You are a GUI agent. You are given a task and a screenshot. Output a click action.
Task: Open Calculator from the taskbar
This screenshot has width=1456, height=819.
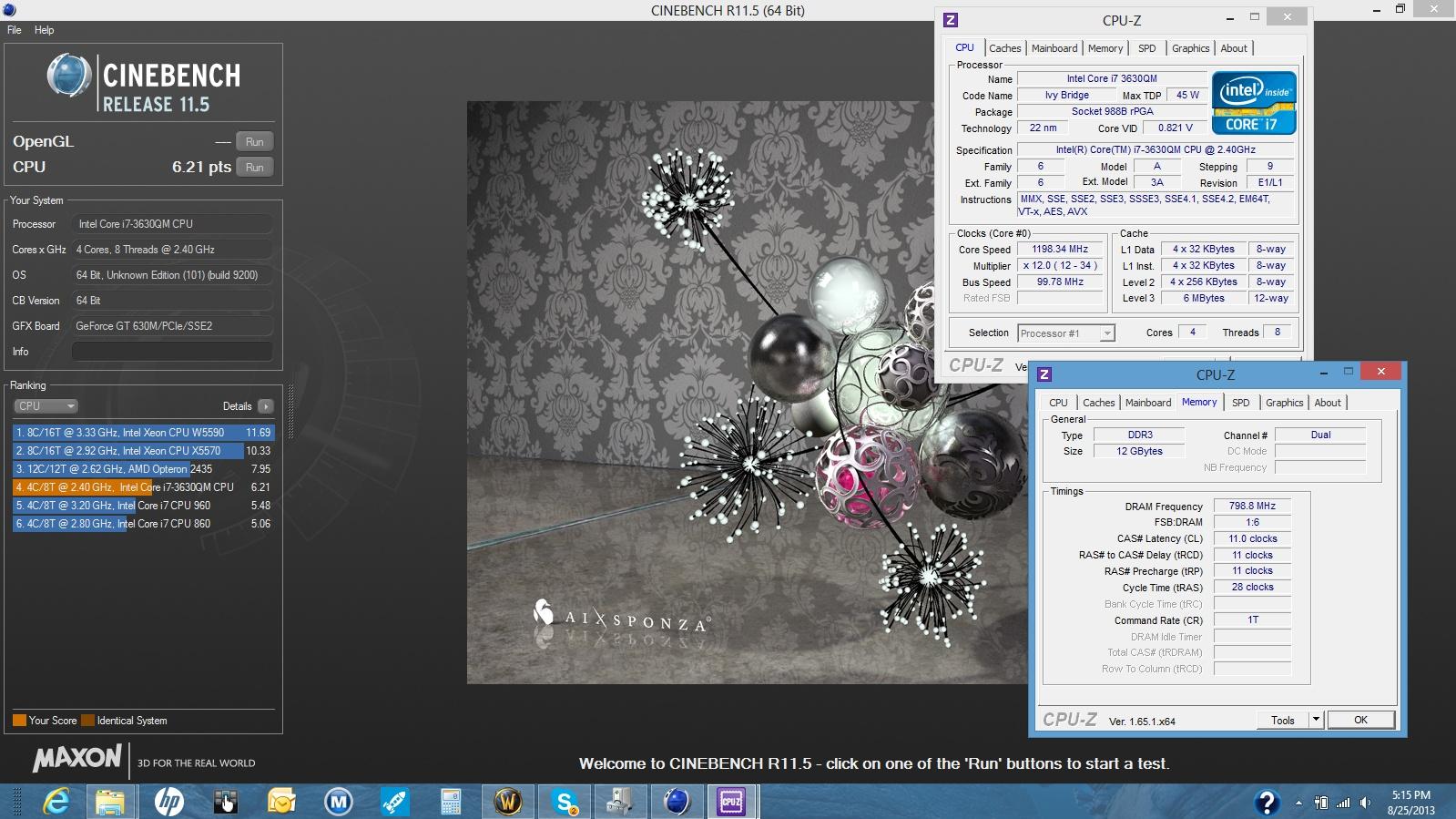(452, 802)
